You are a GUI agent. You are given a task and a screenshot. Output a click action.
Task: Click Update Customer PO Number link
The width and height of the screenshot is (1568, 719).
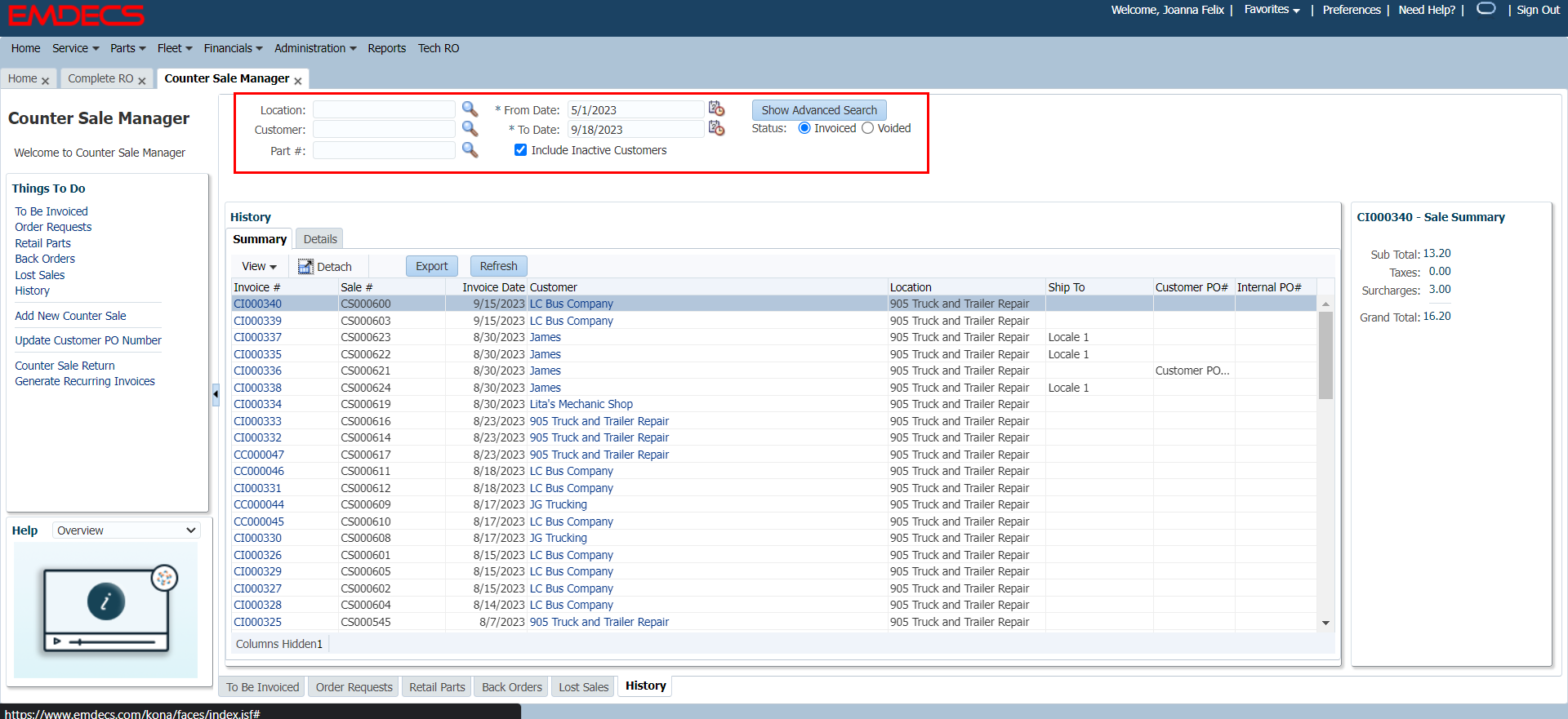pos(88,340)
